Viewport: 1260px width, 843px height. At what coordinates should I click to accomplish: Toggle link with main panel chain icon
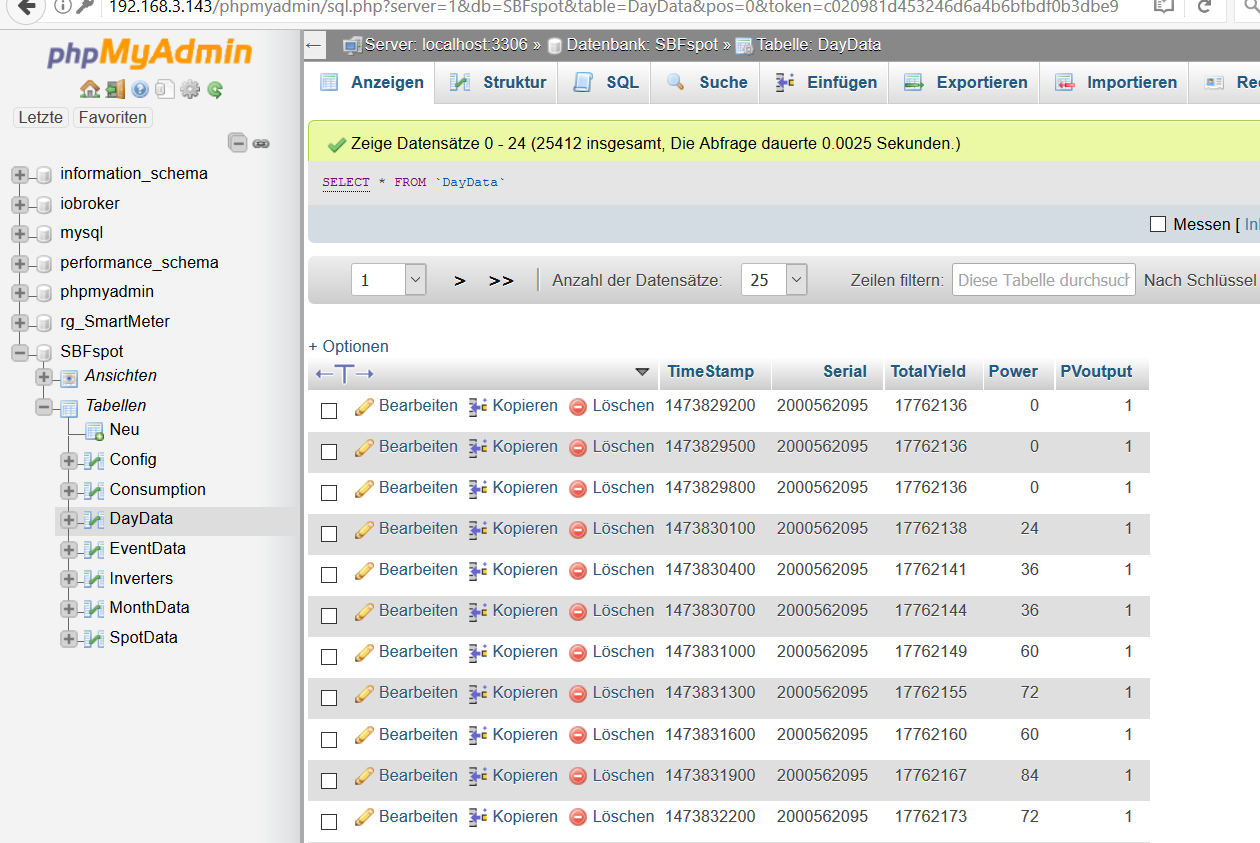[261, 144]
